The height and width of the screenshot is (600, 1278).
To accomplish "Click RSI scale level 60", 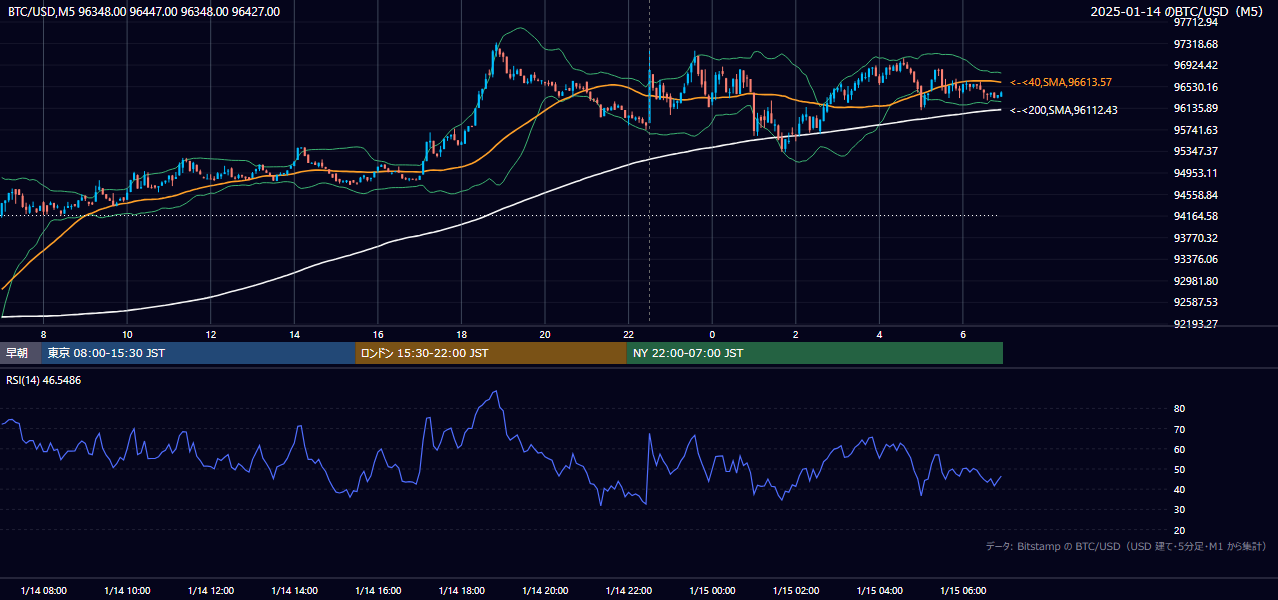I will 1180,449.
